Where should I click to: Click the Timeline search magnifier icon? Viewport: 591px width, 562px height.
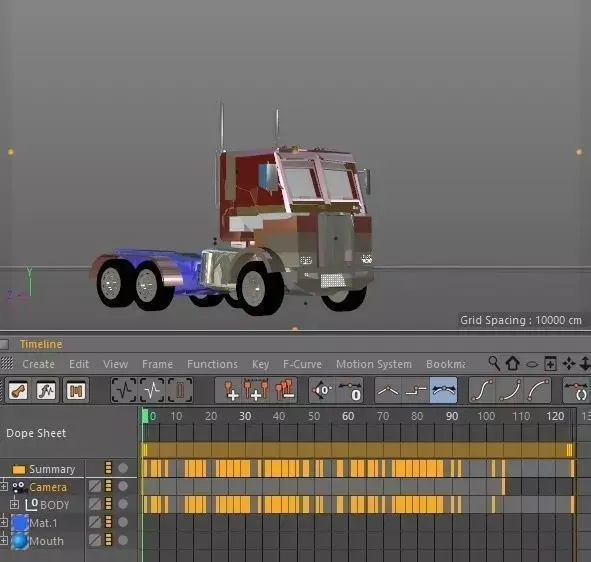point(494,363)
